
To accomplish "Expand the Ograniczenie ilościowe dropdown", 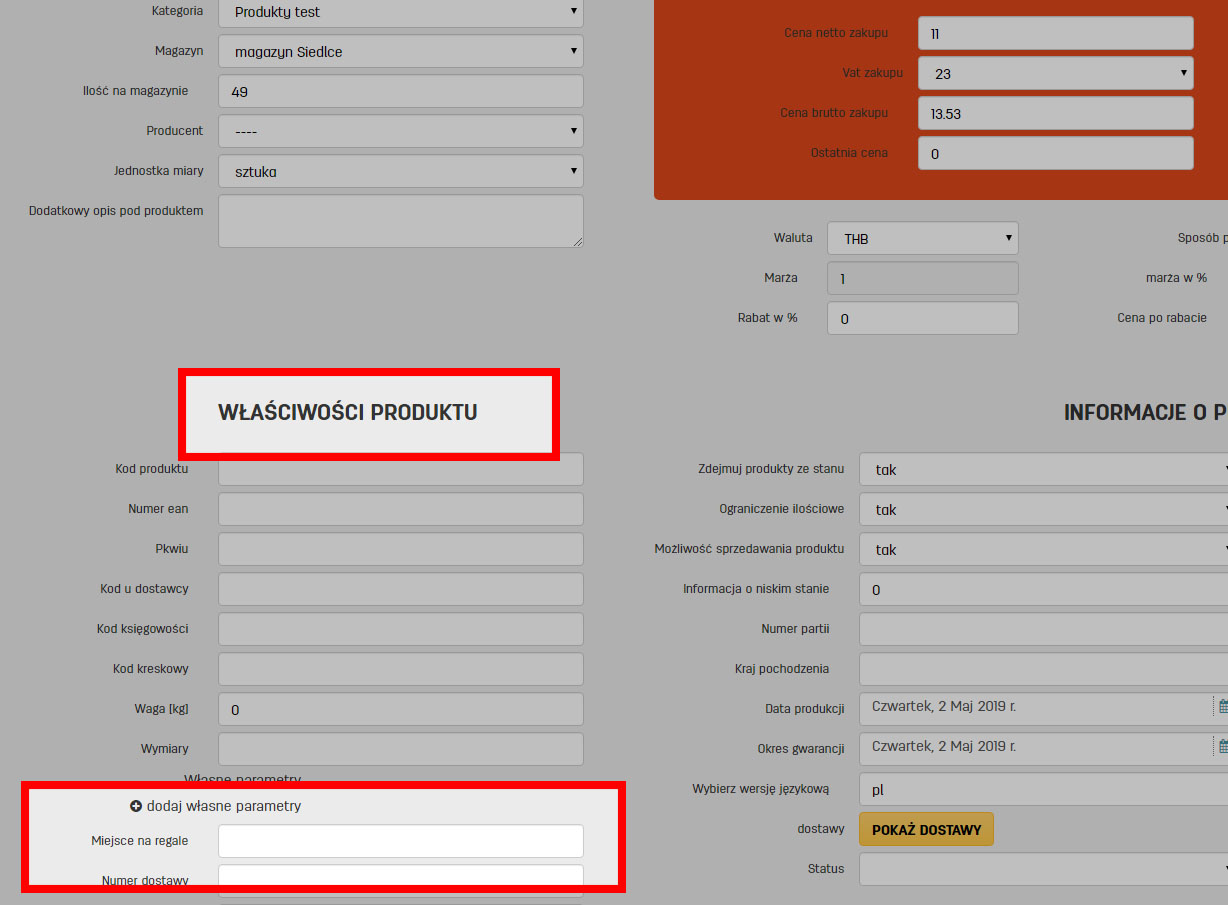I will (x=1043, y=509).
